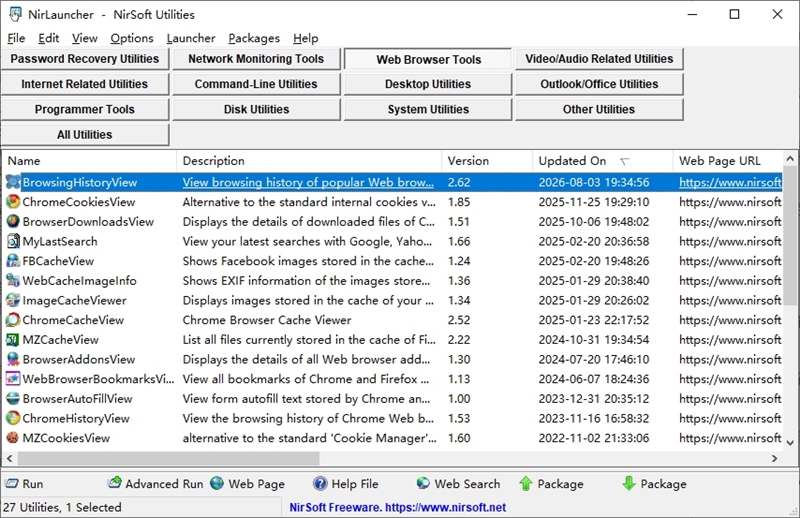
Task: Open the Options menu
Action: 132,38
